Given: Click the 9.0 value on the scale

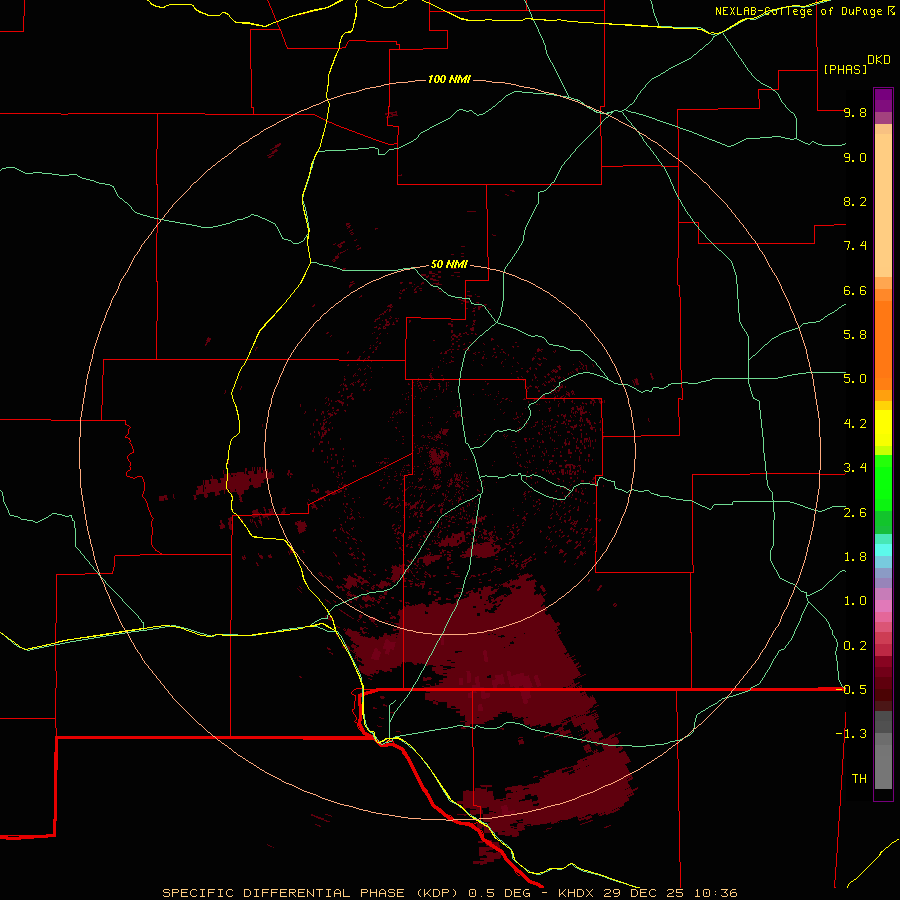Looking at the screenshot, I should pyautogui.click(x=855, y=157).
